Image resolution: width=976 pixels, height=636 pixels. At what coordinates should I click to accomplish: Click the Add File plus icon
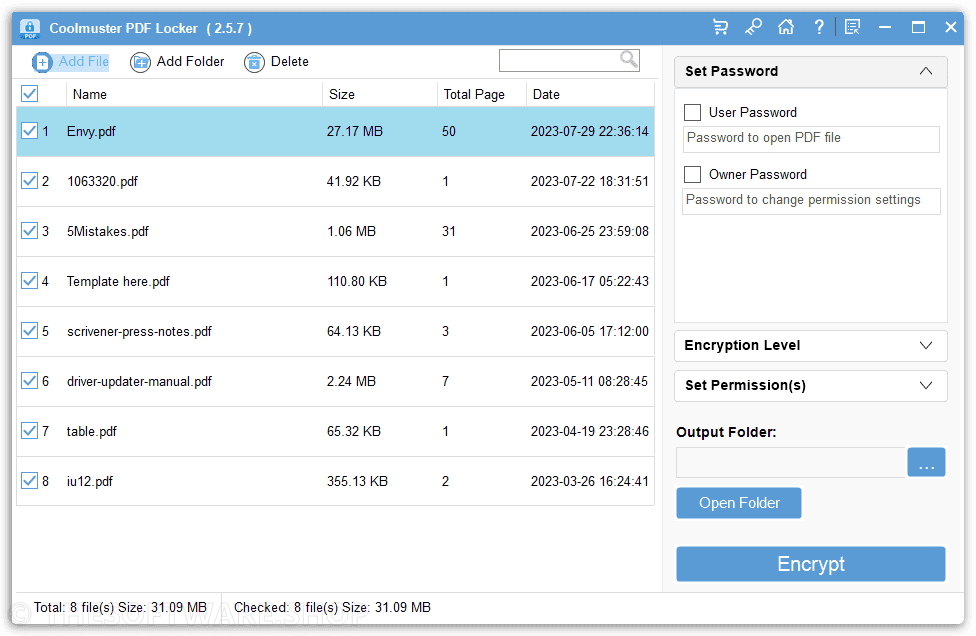(42, 62)
